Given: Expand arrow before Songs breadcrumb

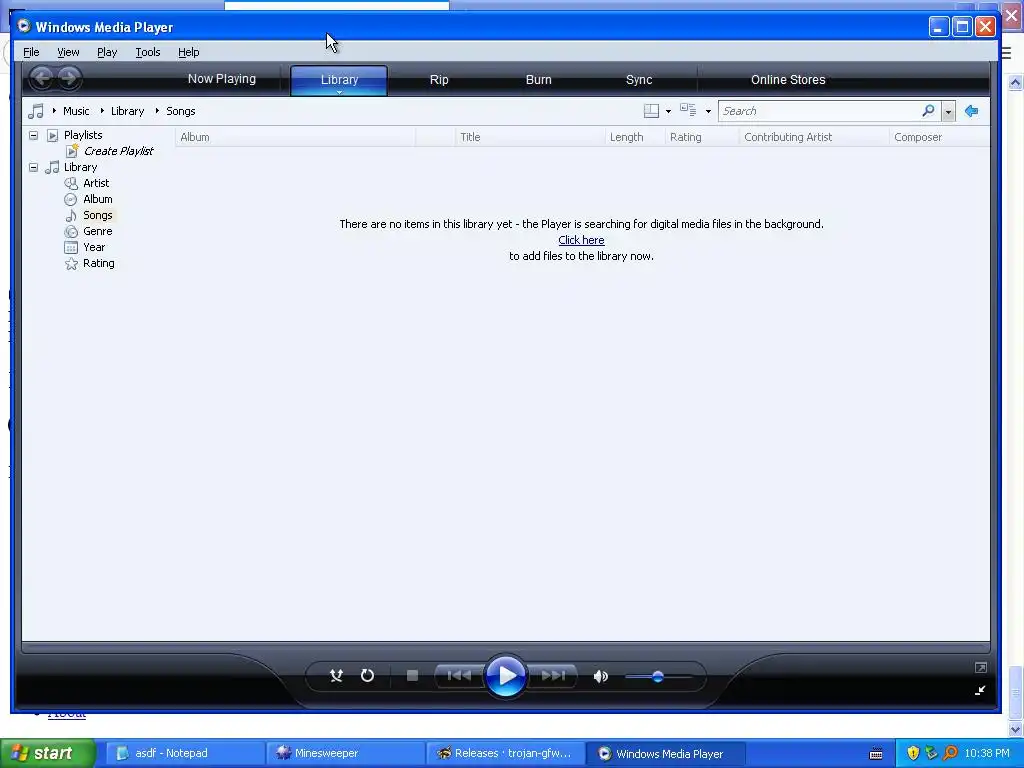Looking at the screenshot, I should pos(157,111).
